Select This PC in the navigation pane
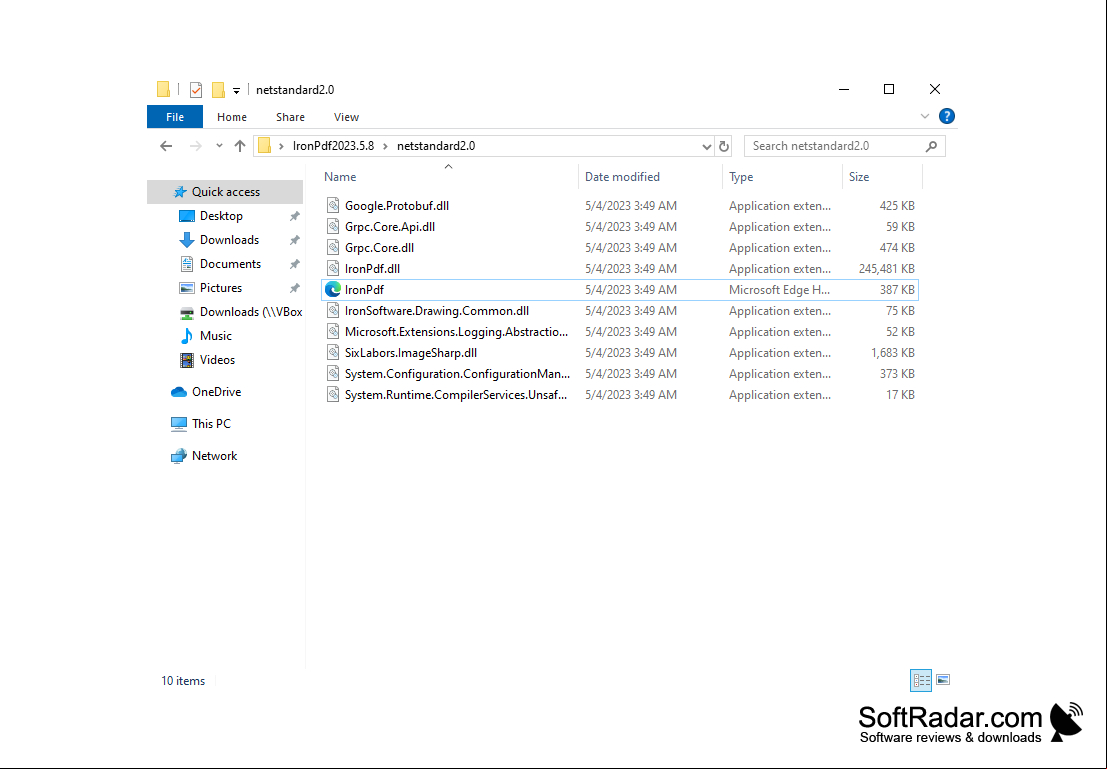Image resolution: width=1107 pixels, height=769 pixels. (211, 424)
